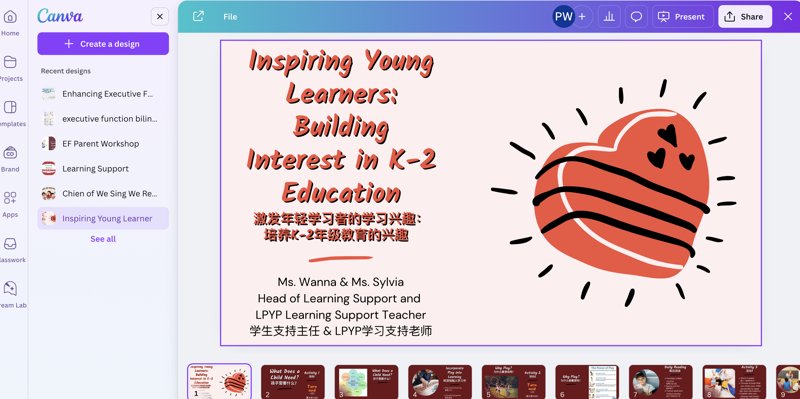Click the See all link

(103, 239)
